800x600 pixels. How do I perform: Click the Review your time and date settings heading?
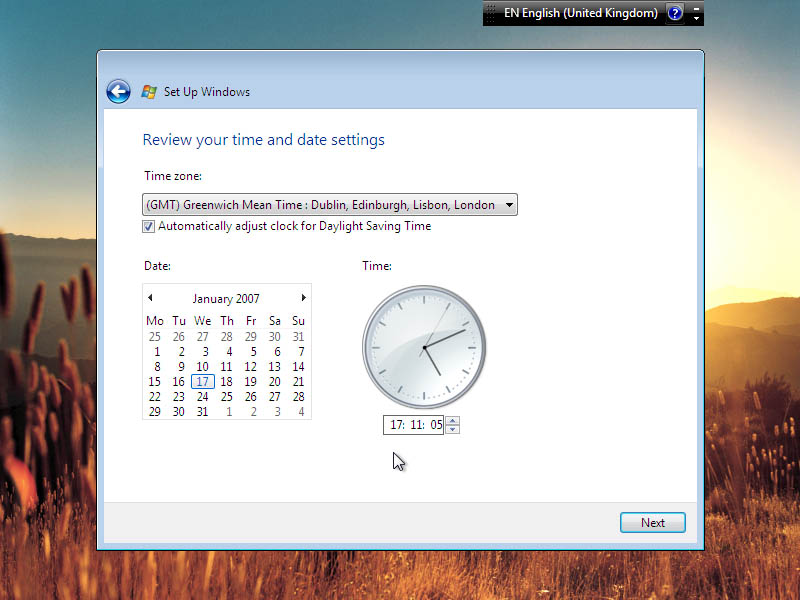pyautogui.click(x=263, y=140)
